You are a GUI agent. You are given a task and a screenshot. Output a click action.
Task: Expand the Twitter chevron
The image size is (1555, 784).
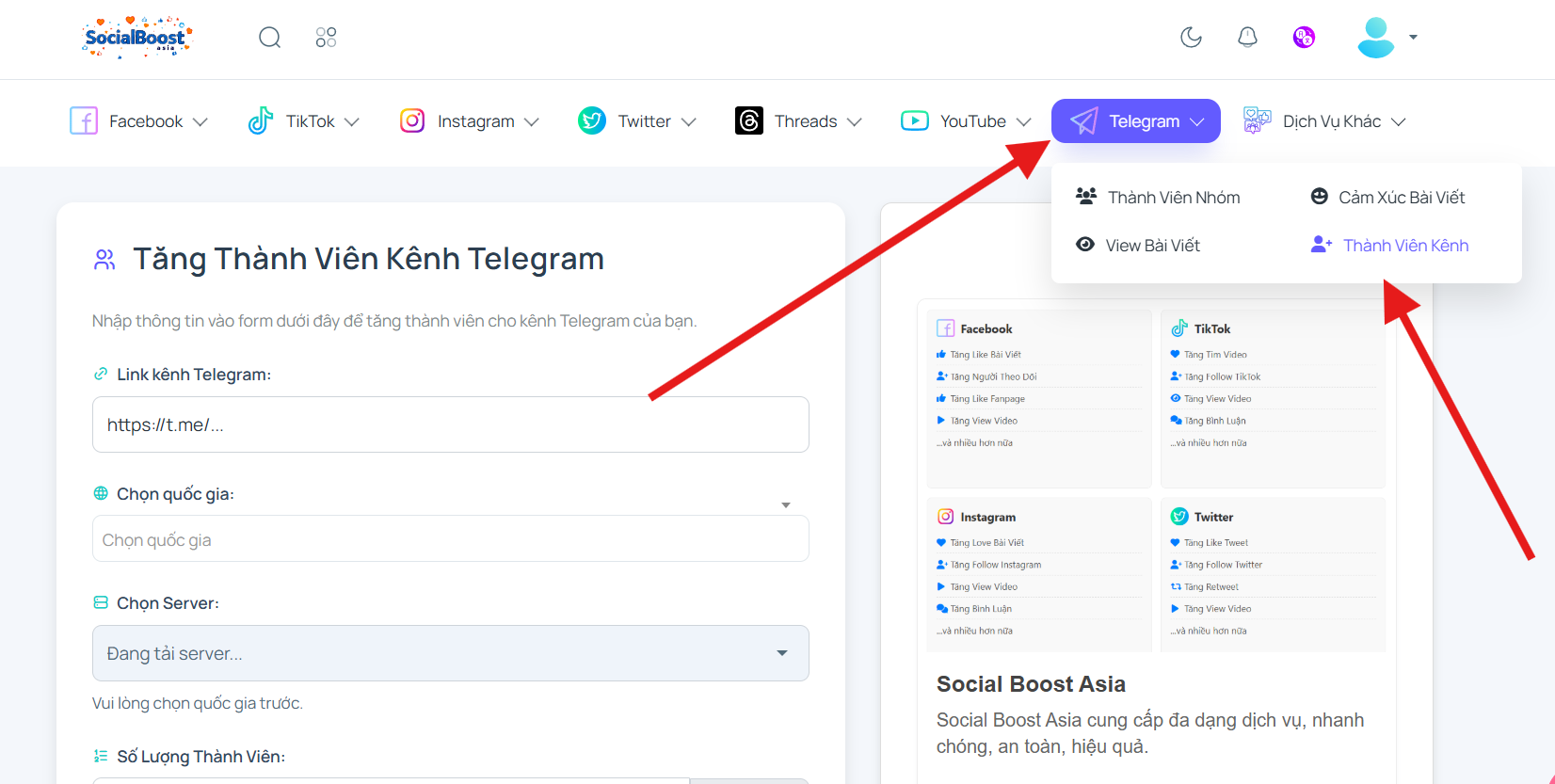point(689,122)
